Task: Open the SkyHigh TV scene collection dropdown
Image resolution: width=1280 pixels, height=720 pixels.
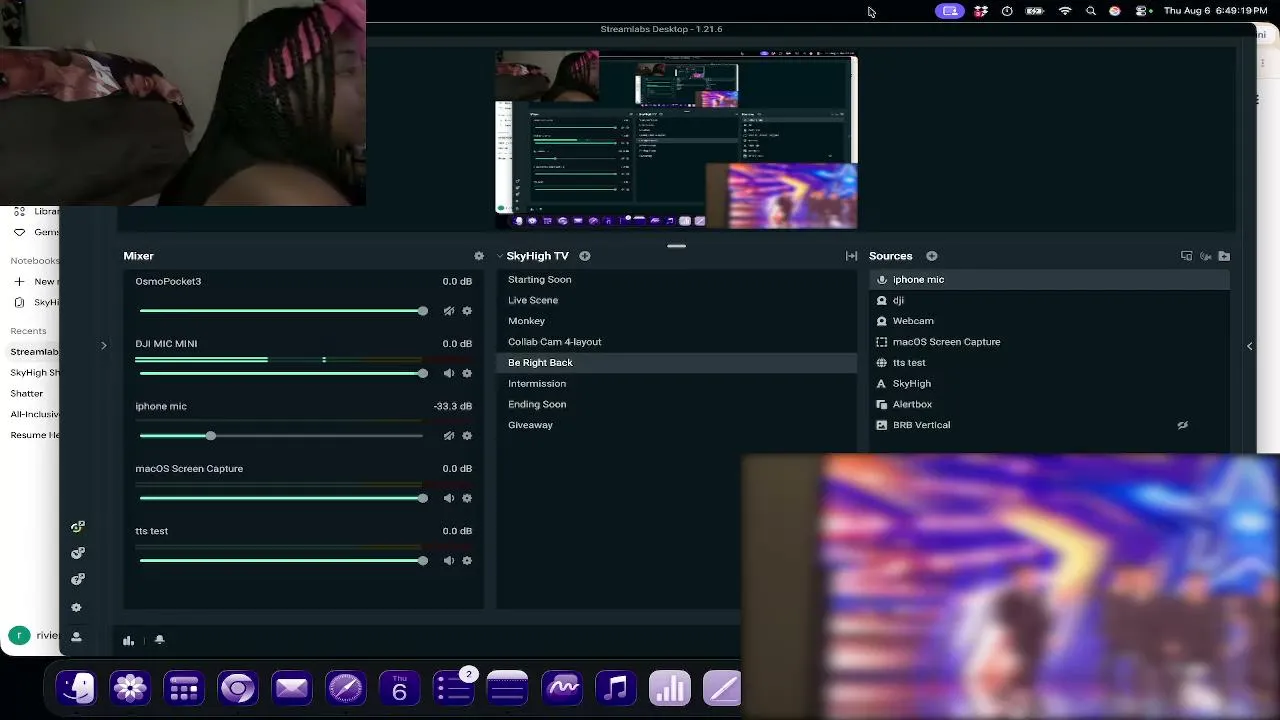Action: coord(533,256)
